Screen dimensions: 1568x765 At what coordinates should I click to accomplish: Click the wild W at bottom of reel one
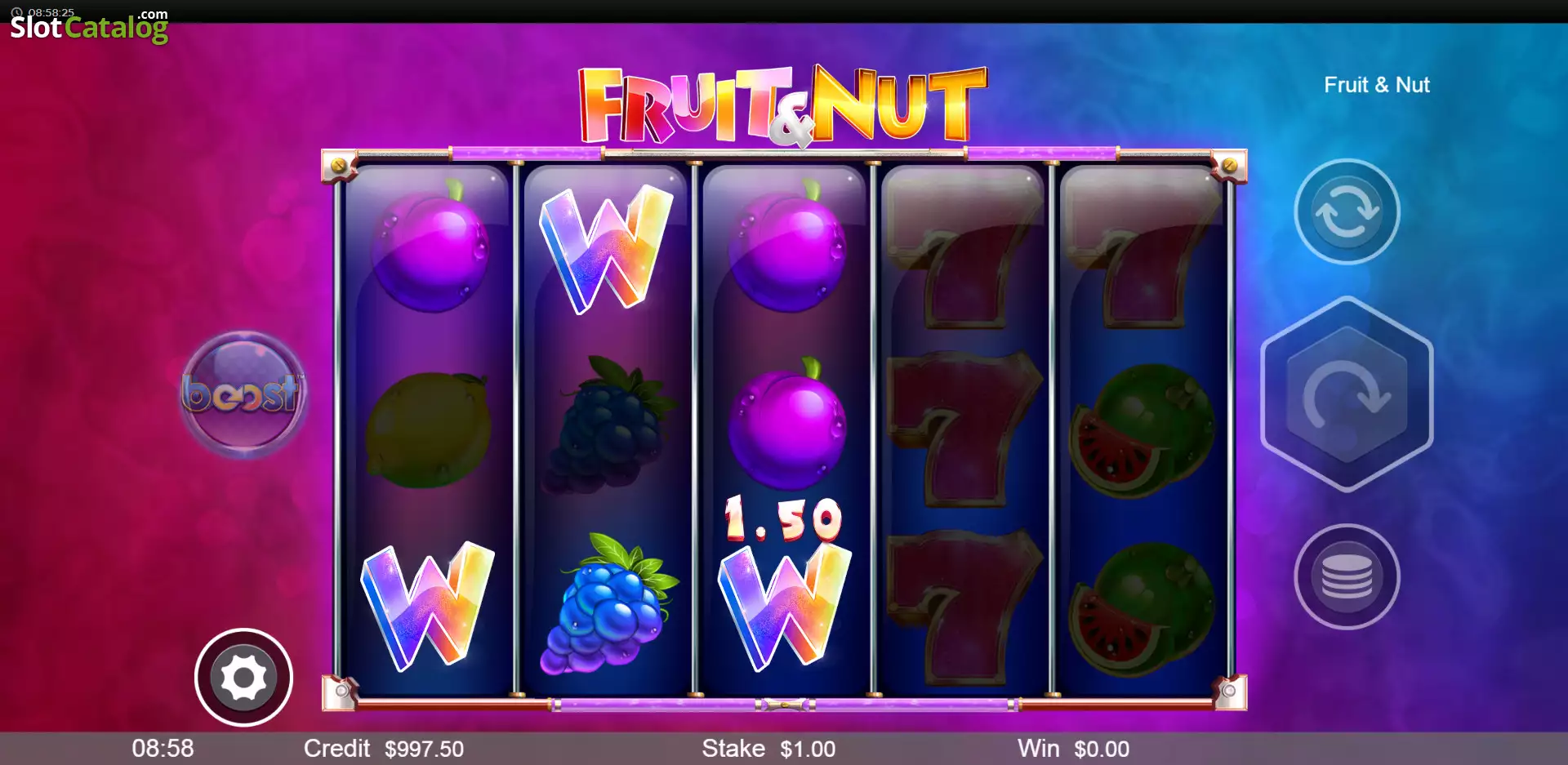tap(428, 606)
